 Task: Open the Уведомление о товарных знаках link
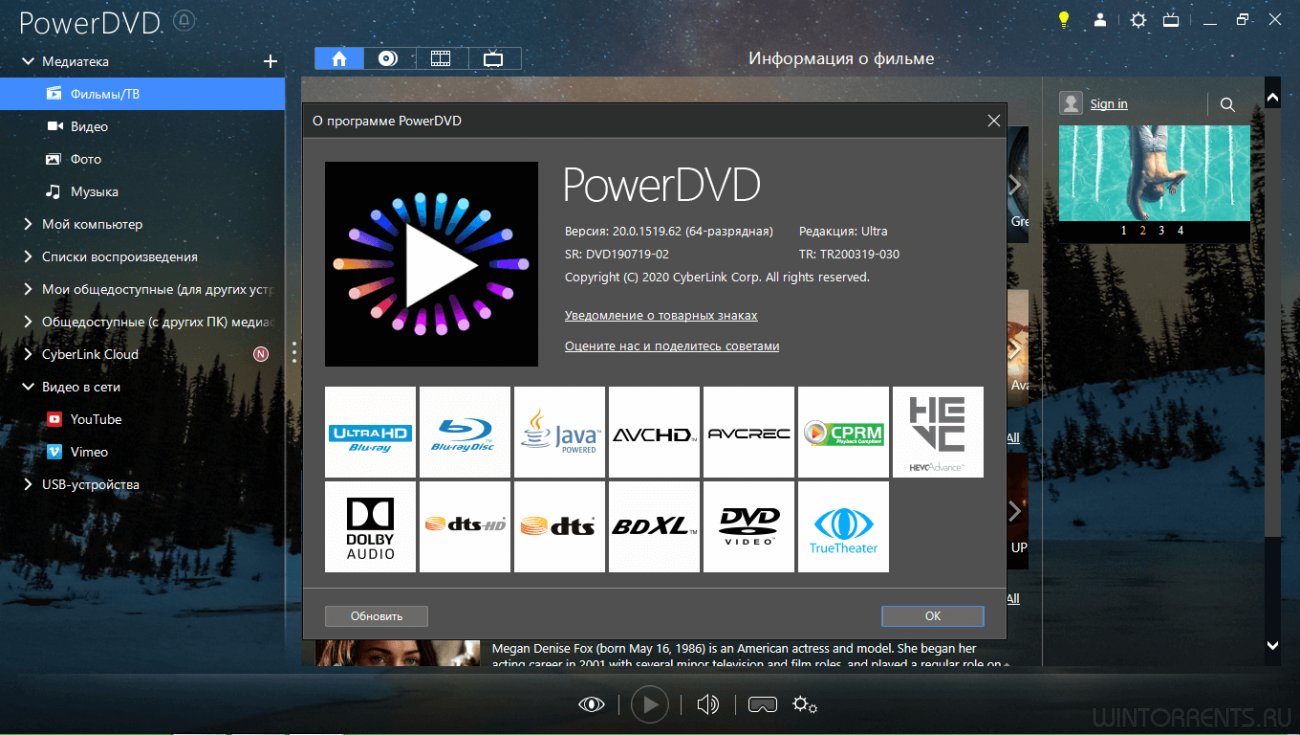coord(661,315)
